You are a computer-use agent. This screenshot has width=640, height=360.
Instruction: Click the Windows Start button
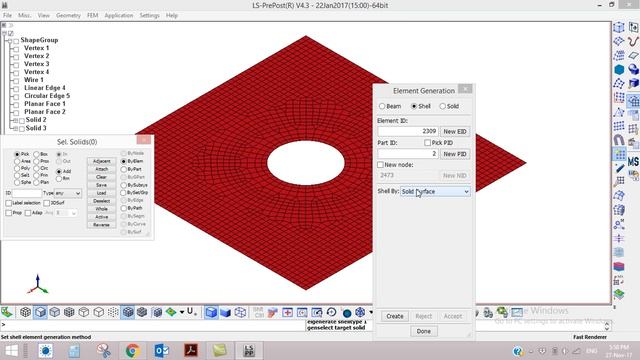(11, 351)
